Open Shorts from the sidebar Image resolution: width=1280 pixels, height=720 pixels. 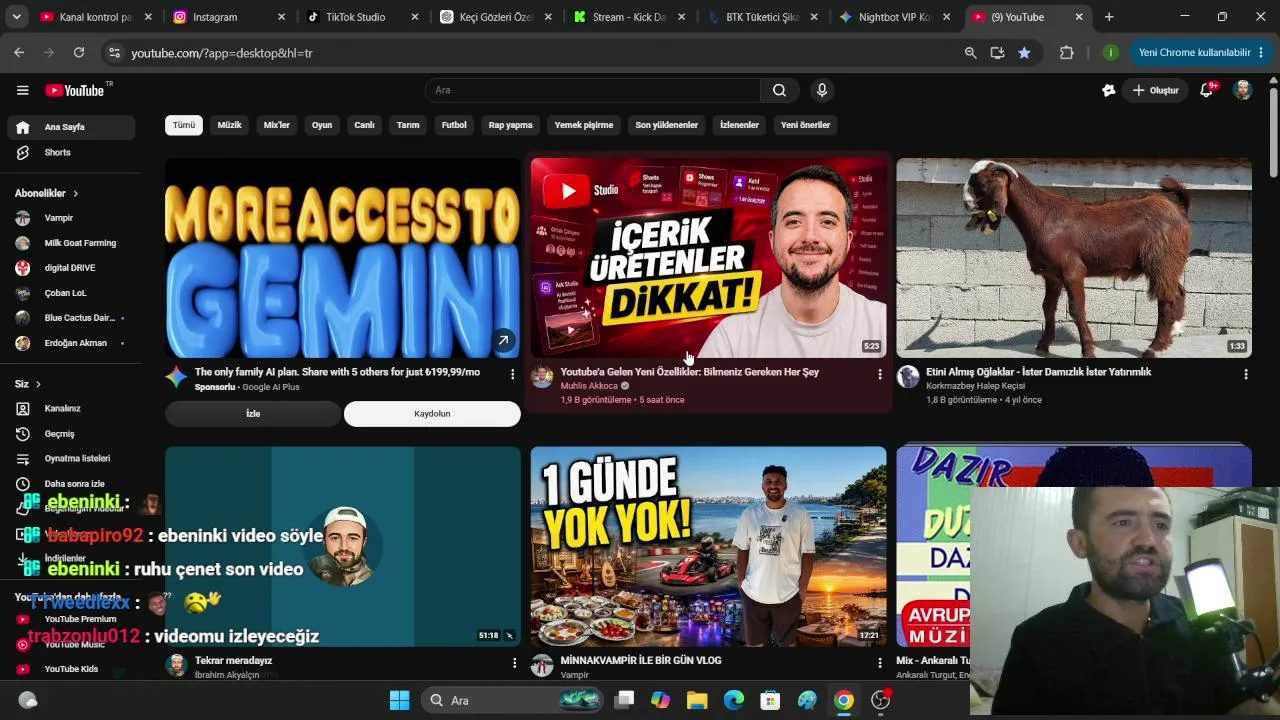pos(70,152)
